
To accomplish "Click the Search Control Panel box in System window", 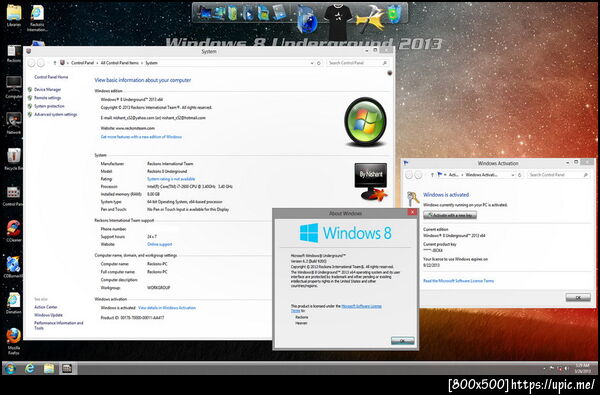I will (x=358, y=63).
